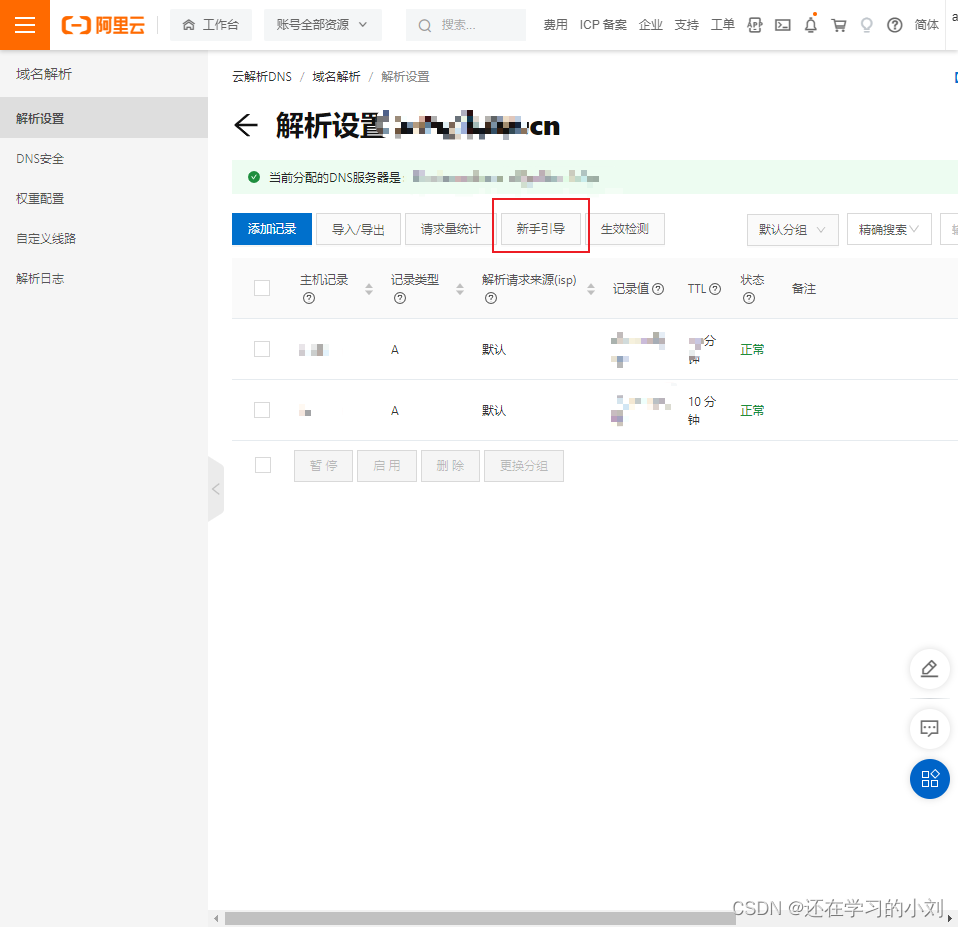Expand 账号全部资源 dropdown
958x927 pixels.
coord(323,25)
